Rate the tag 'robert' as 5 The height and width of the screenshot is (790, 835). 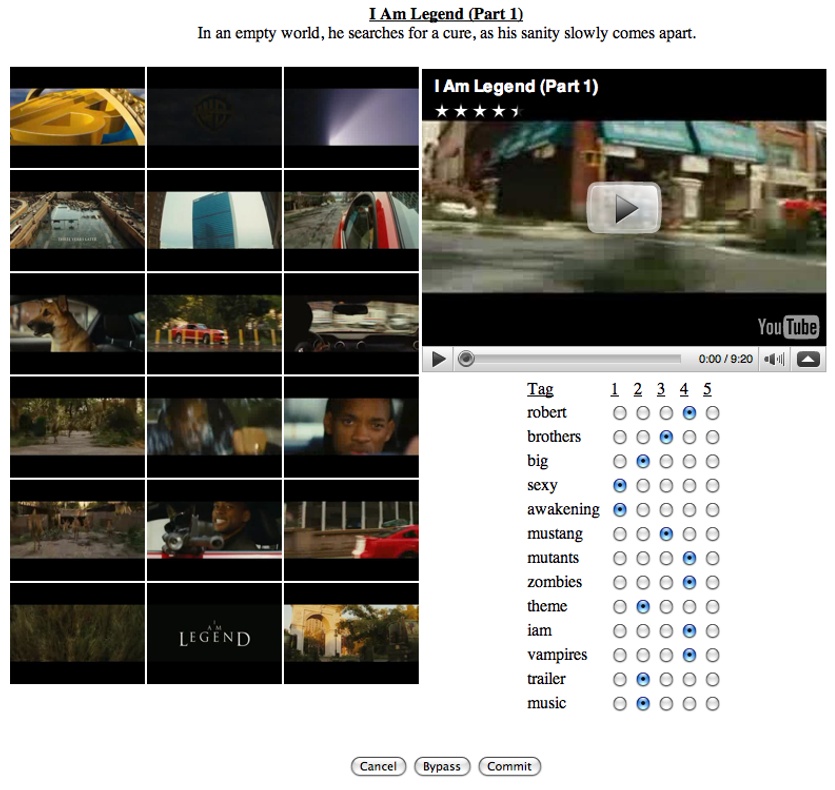(712, 413)
